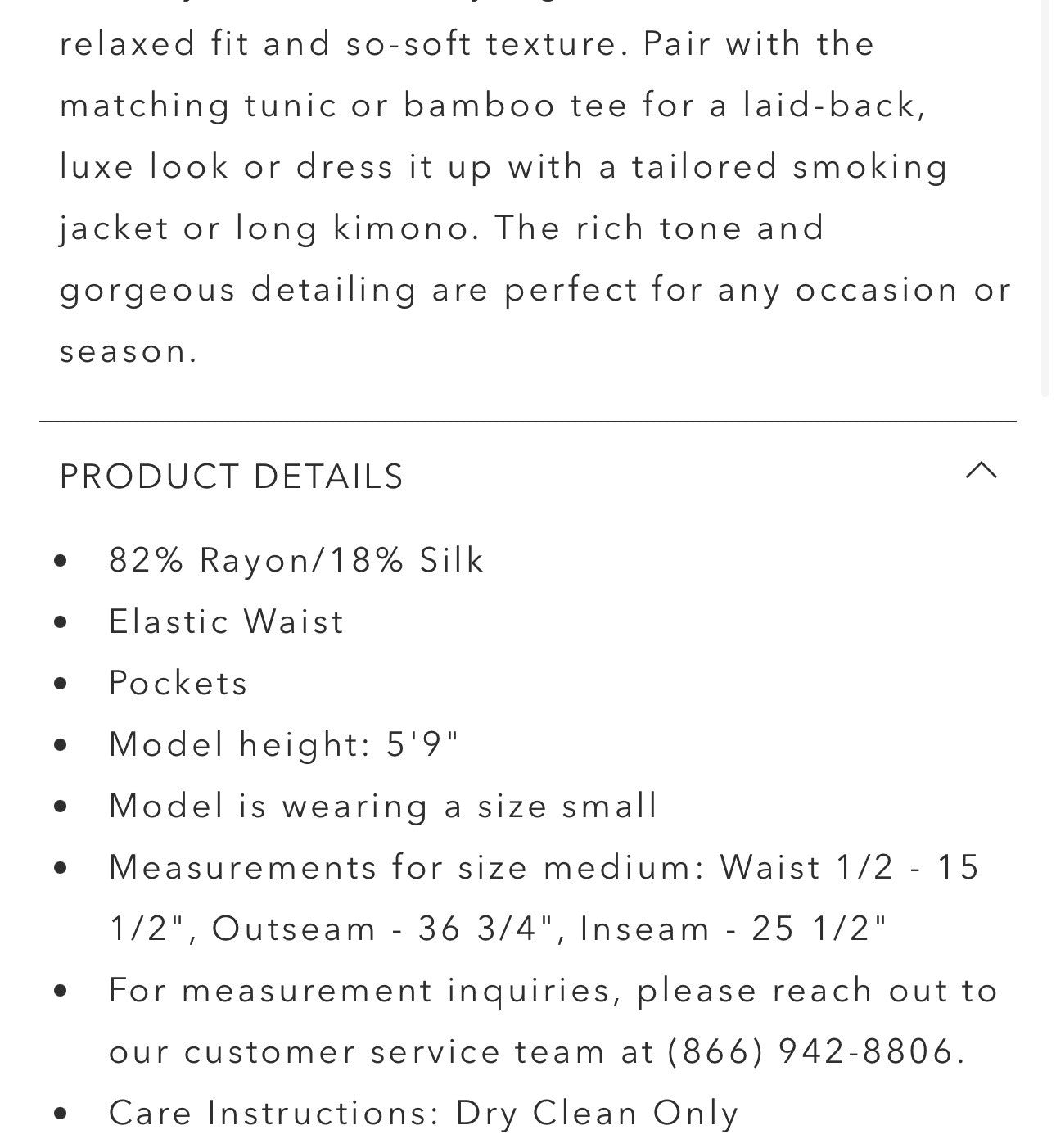The image size is (1056, 1148).
Task: Click the bullet beside Care Instructions
Action: pyautogui.click(x=61, y=1114)
